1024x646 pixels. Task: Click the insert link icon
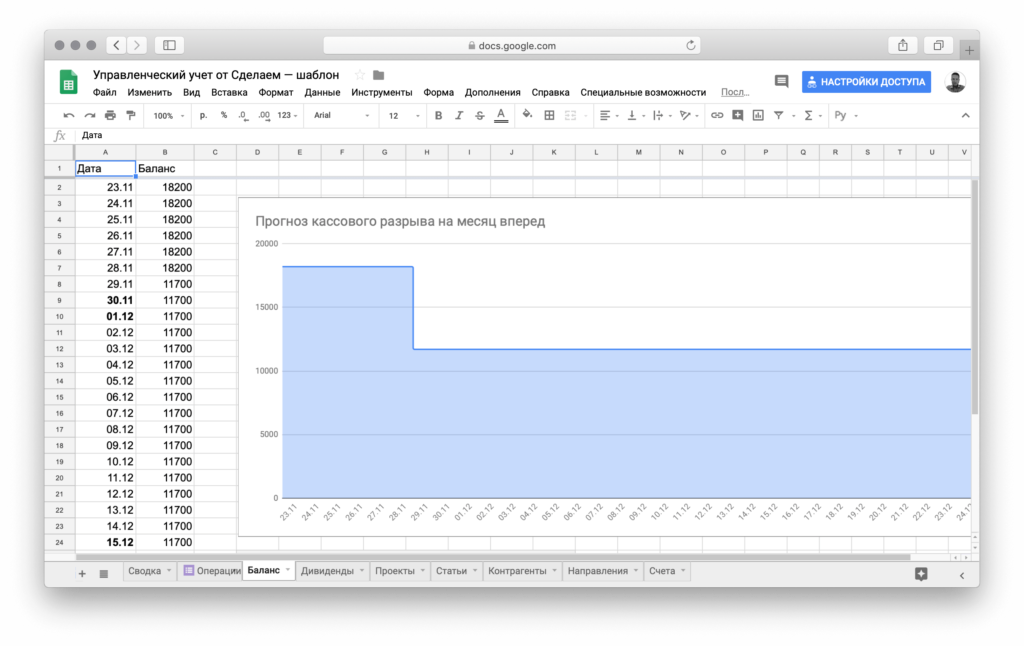coord(716,116)
